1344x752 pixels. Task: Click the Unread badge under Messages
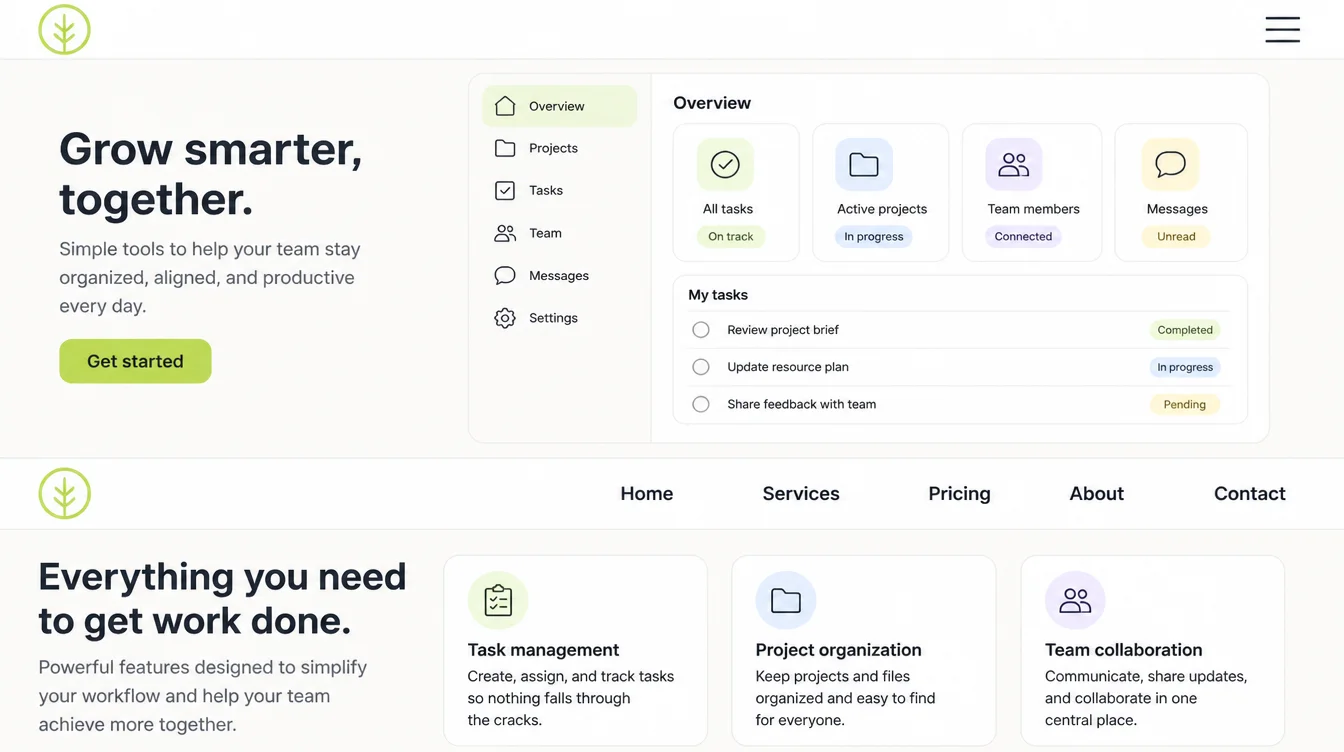[x=1176, y=237]
